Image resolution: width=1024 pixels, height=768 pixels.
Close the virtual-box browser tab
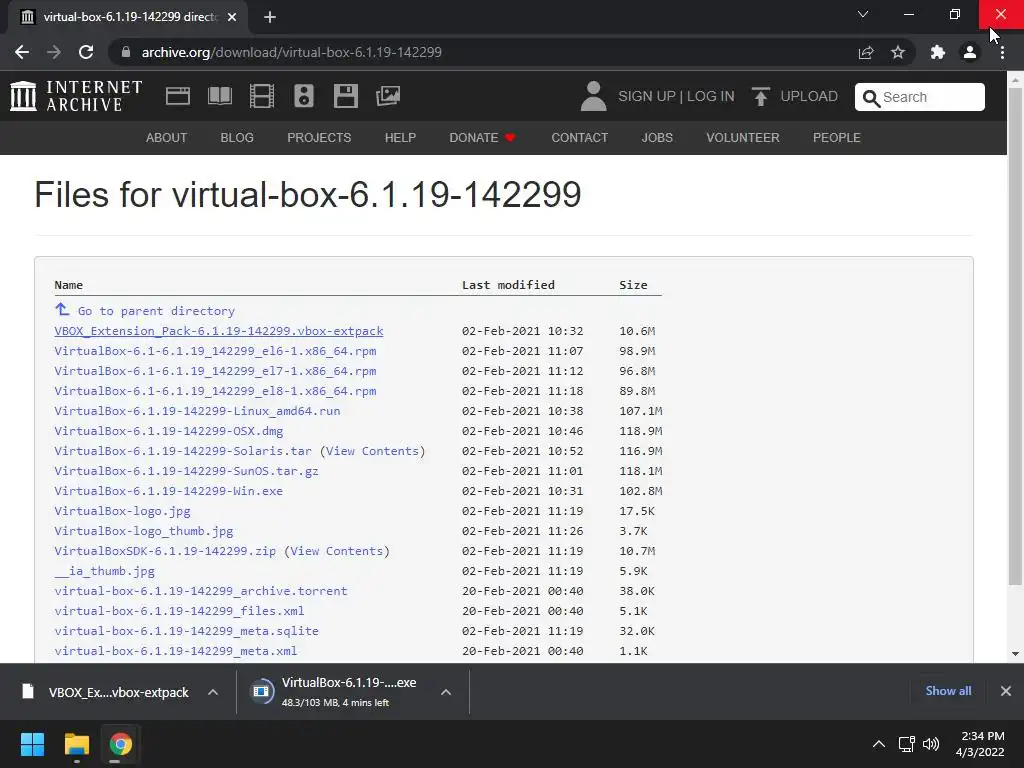click(232, 17)
